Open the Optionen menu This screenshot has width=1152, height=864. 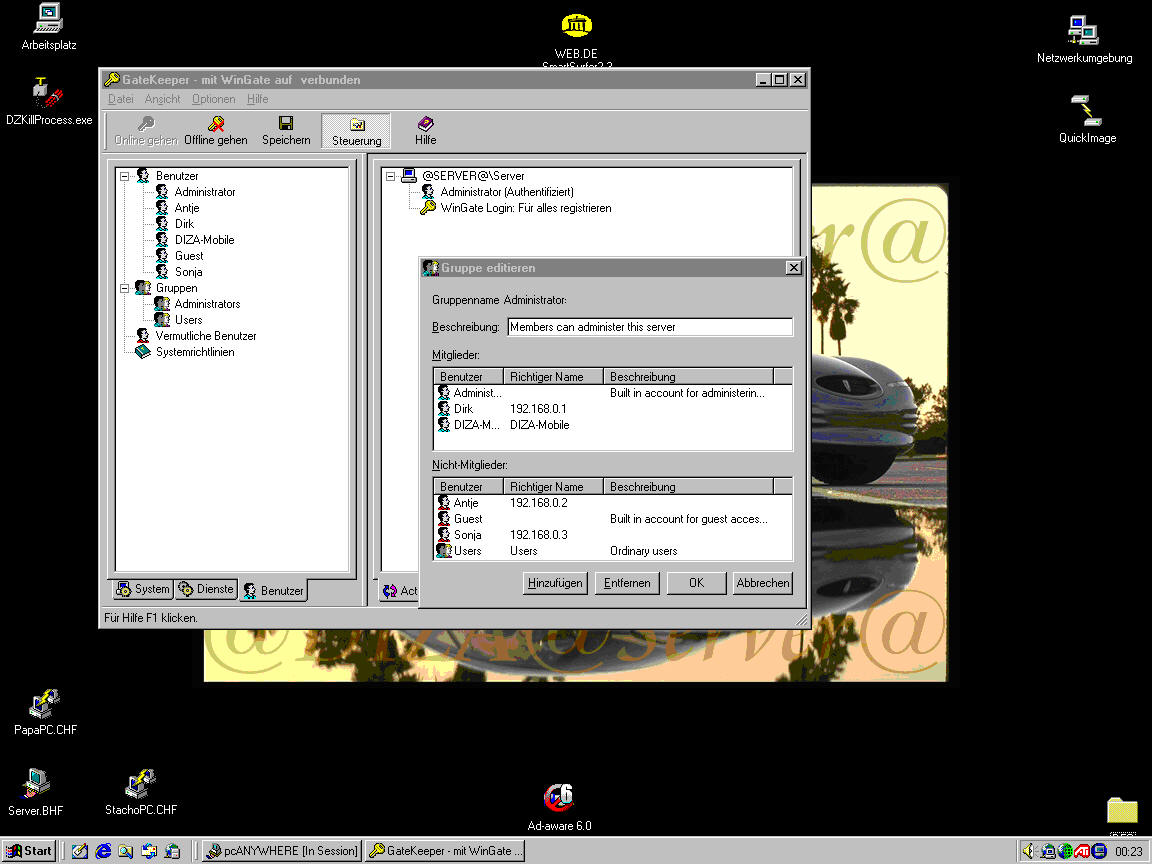tap(213, 99)
